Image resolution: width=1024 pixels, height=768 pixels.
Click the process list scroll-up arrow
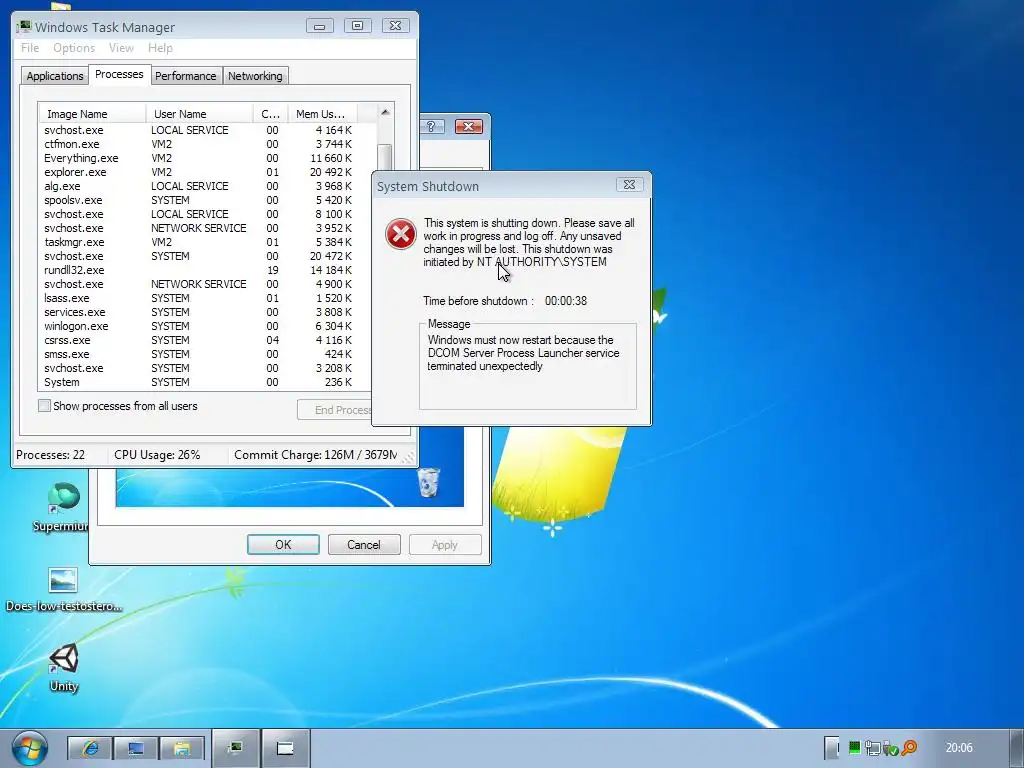point(385,112)
